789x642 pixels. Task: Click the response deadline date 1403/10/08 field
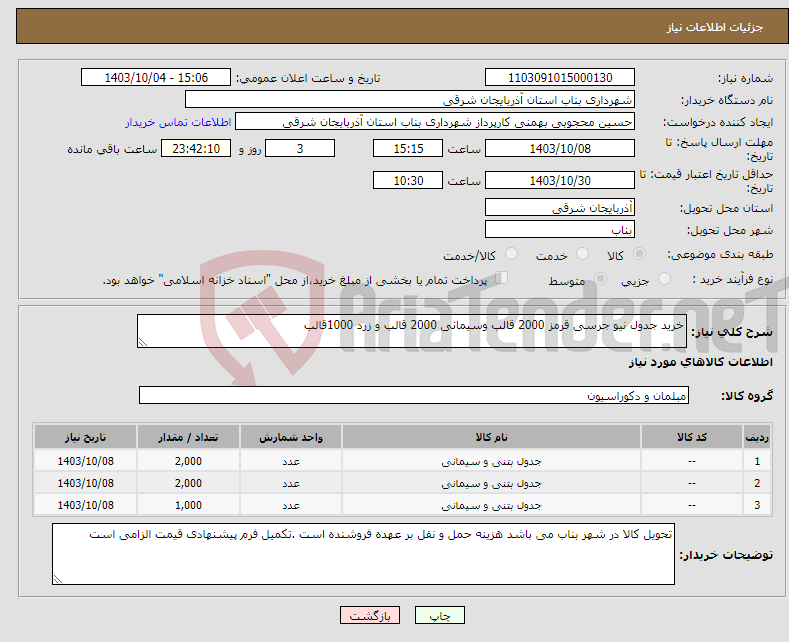tap(560, 148)
